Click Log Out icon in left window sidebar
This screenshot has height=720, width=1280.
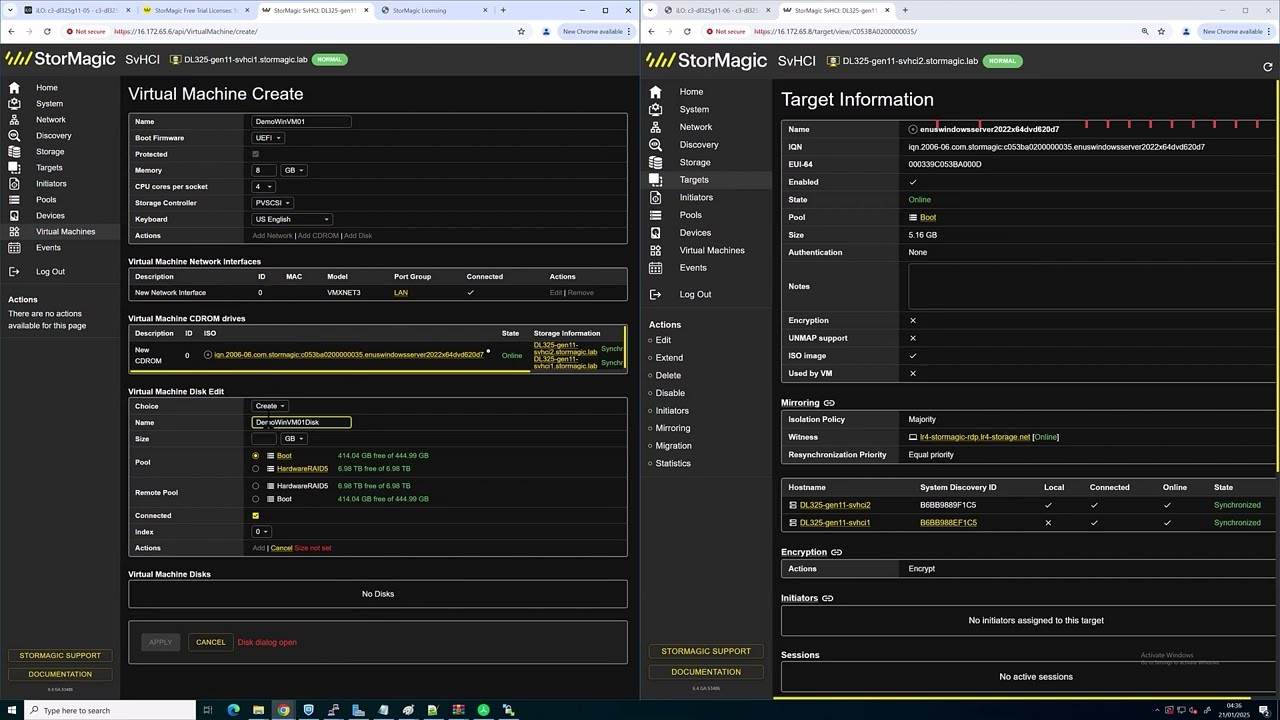[14, 272]
